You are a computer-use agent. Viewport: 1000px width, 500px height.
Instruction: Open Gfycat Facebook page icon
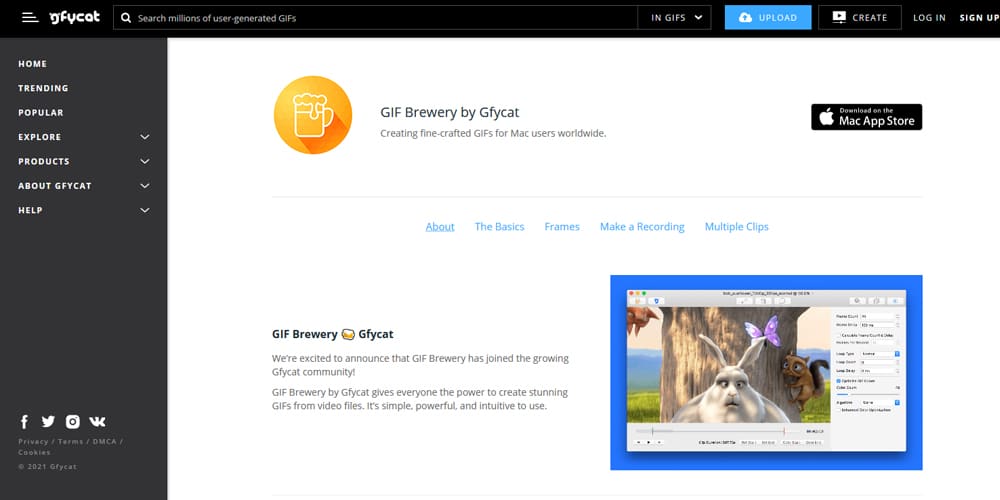[24, 422]
